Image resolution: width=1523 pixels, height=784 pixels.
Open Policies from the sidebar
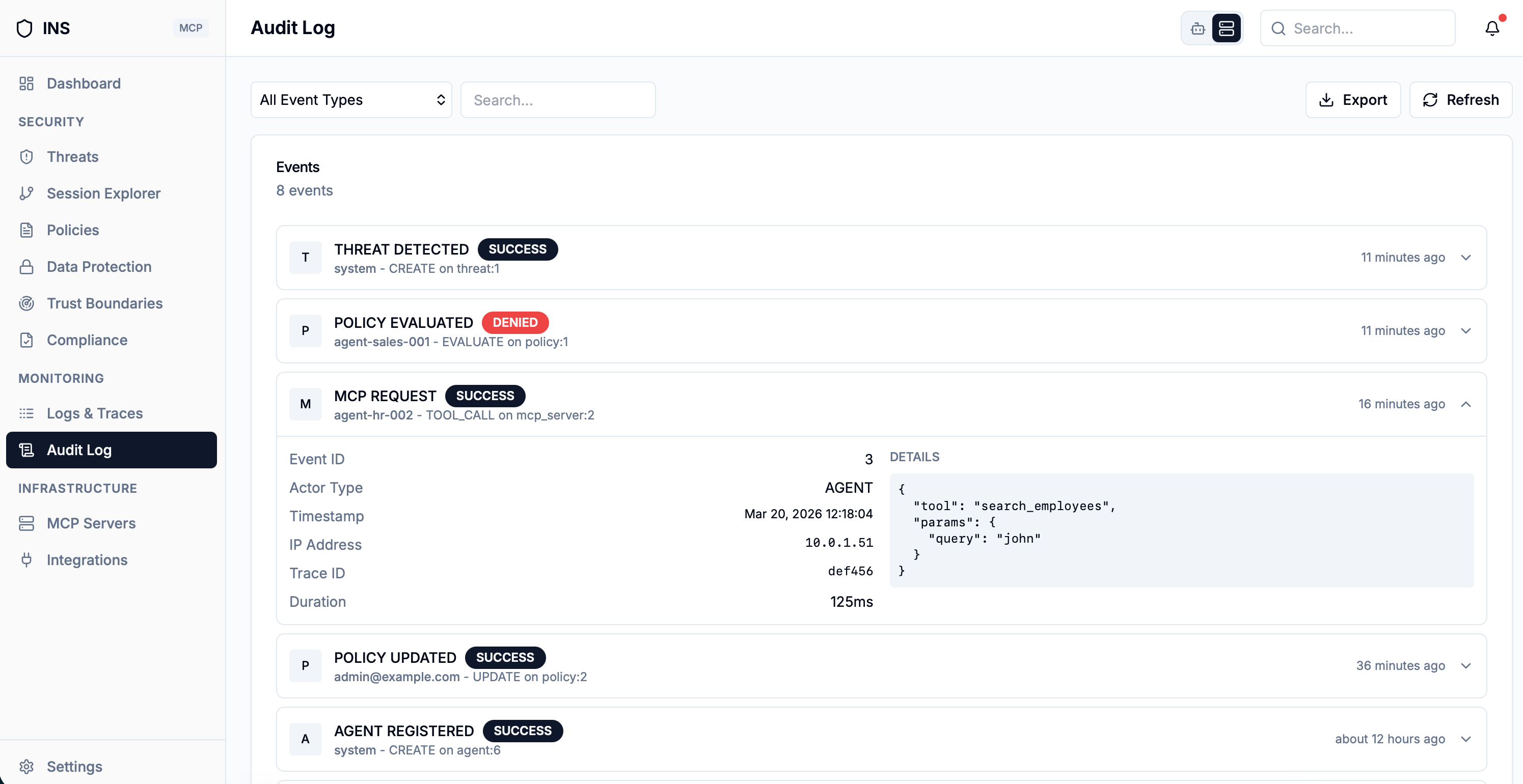pyautogui.click(x=111, y=230)
